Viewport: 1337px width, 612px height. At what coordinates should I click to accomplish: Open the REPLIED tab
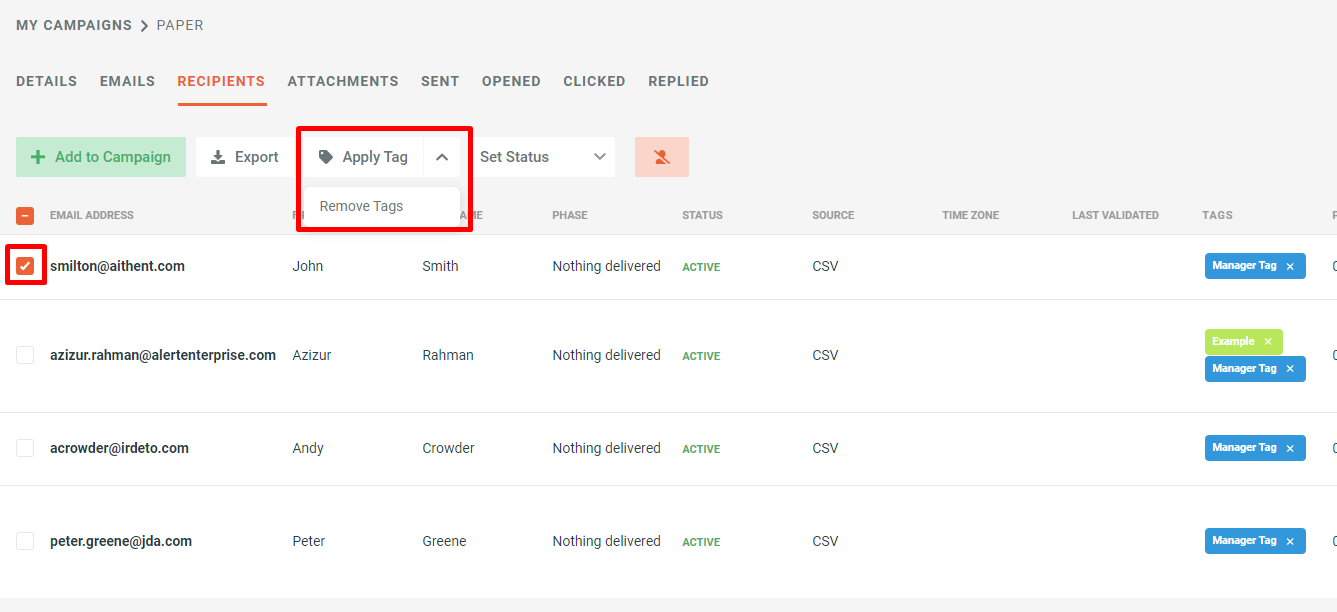(x=678, y=81)
